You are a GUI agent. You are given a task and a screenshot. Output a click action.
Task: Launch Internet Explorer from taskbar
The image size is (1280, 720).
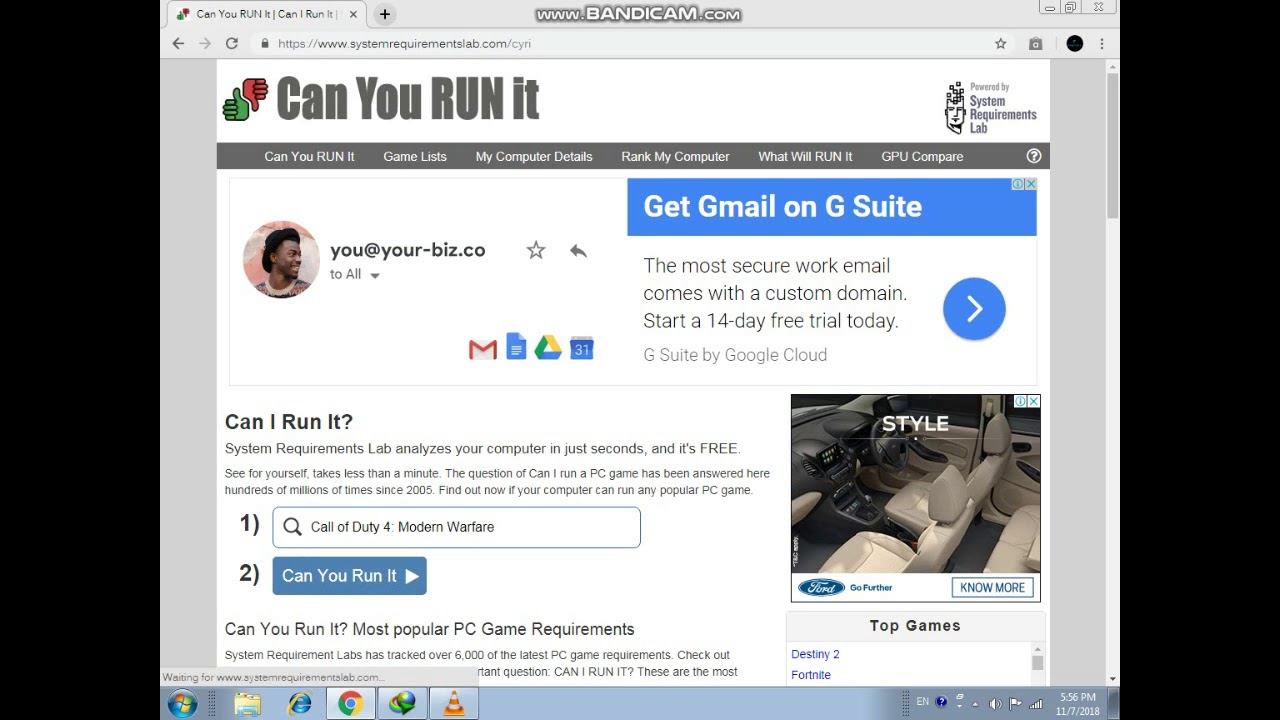pos(299,704)
